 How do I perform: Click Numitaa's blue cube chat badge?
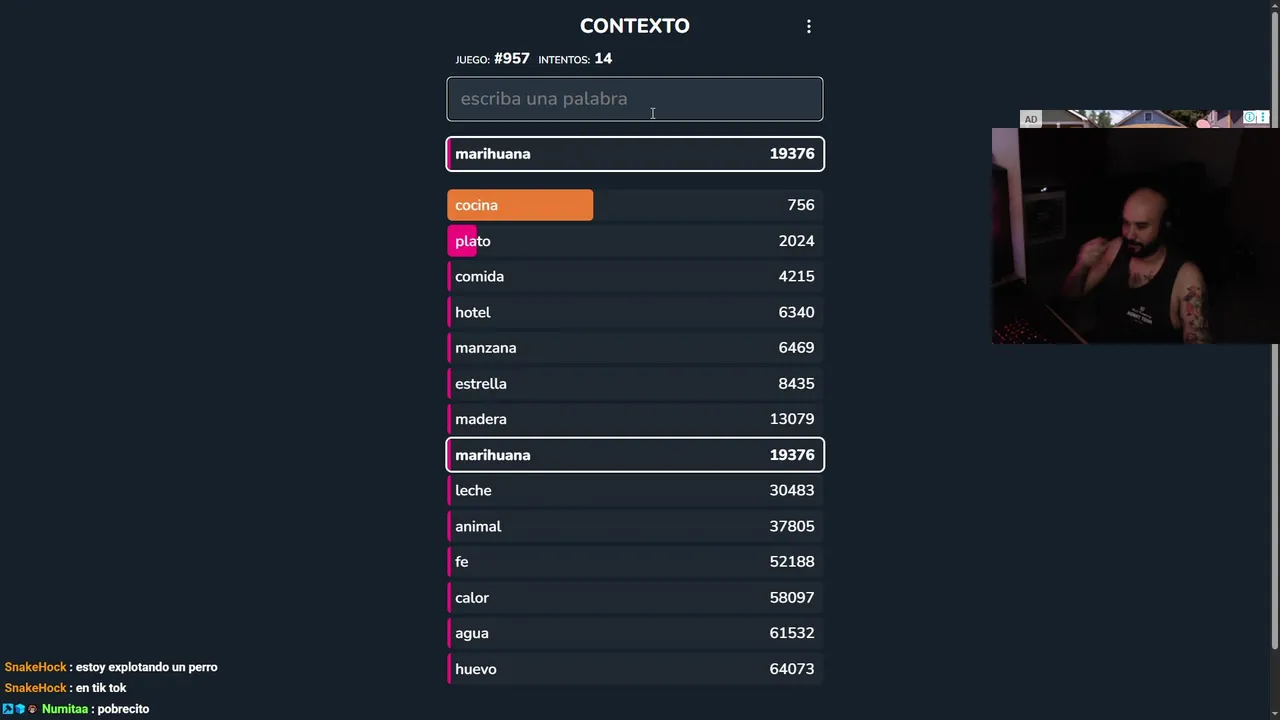pyautogui.click(x=20, y=709)
